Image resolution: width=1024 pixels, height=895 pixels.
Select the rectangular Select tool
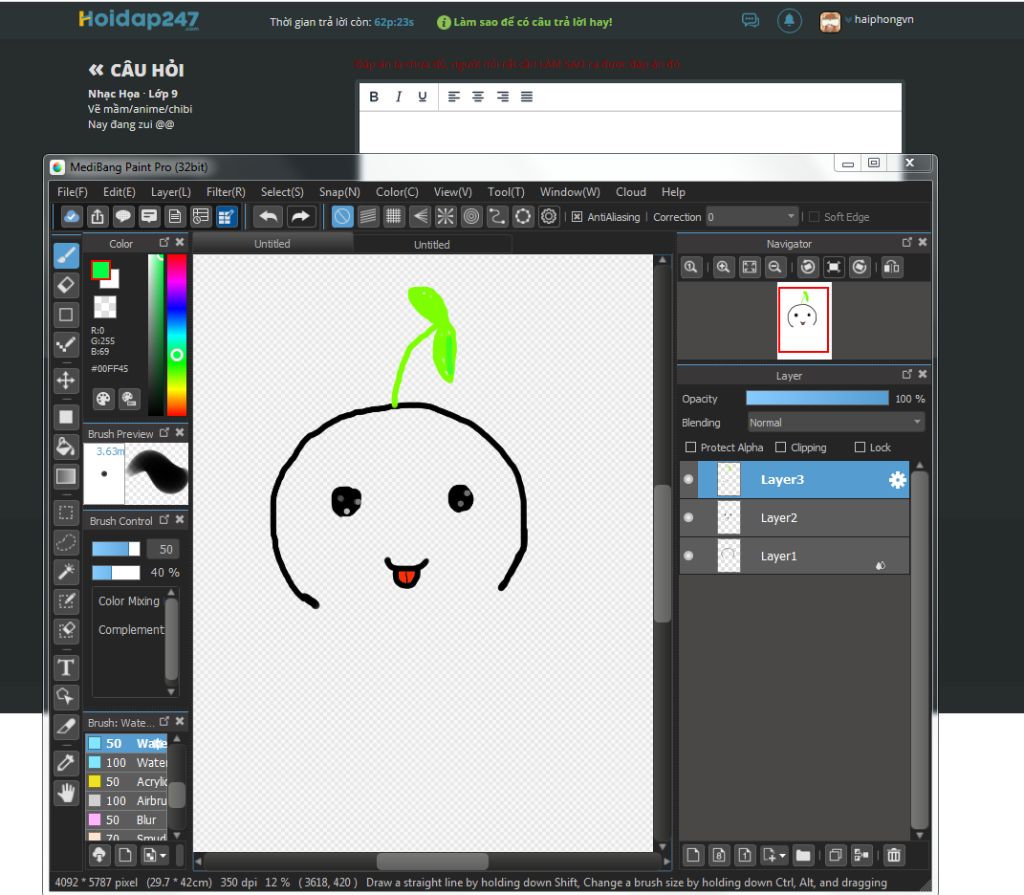click(66, 512)
